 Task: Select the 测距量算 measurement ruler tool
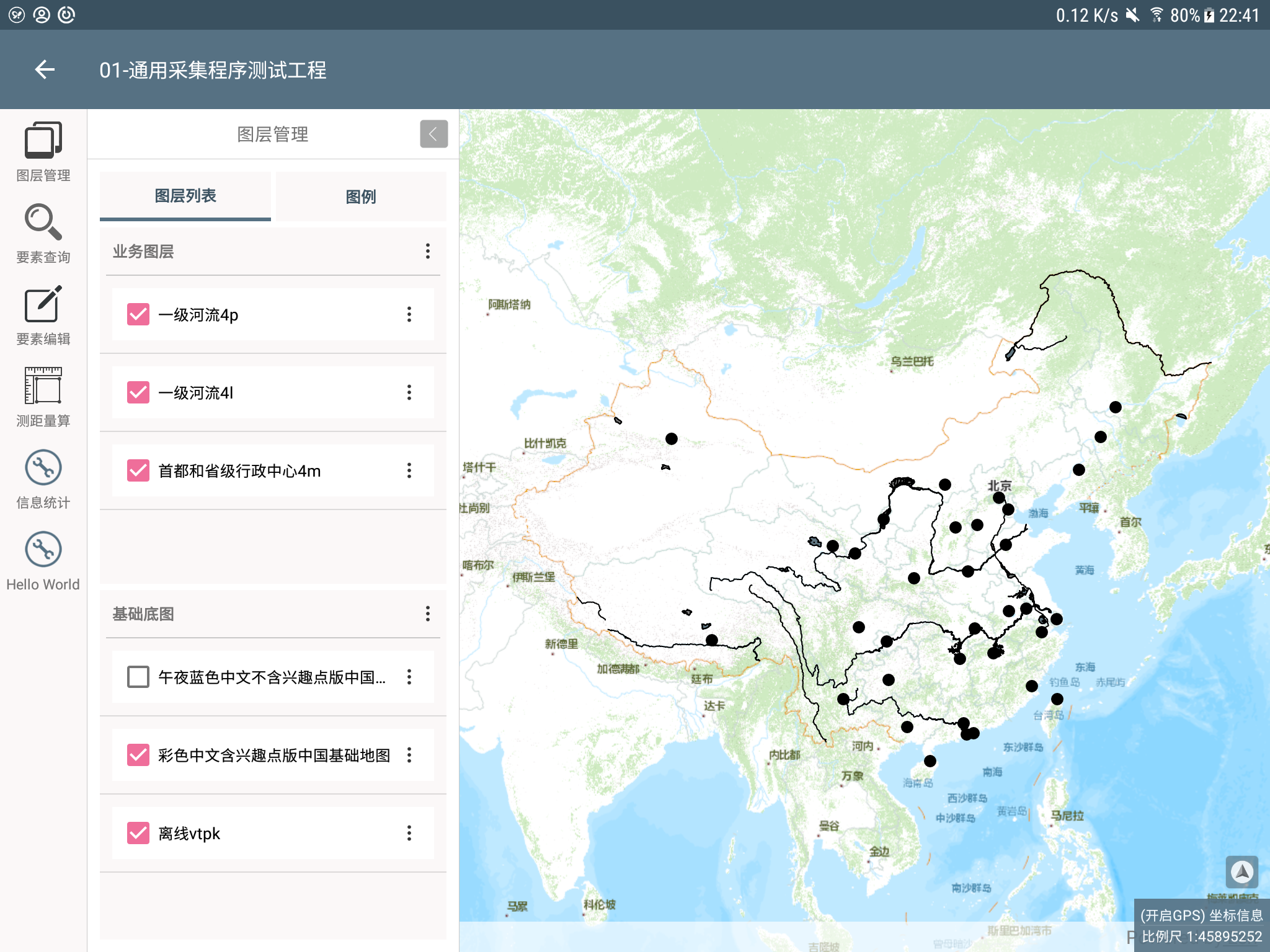[x=43, y=386]
